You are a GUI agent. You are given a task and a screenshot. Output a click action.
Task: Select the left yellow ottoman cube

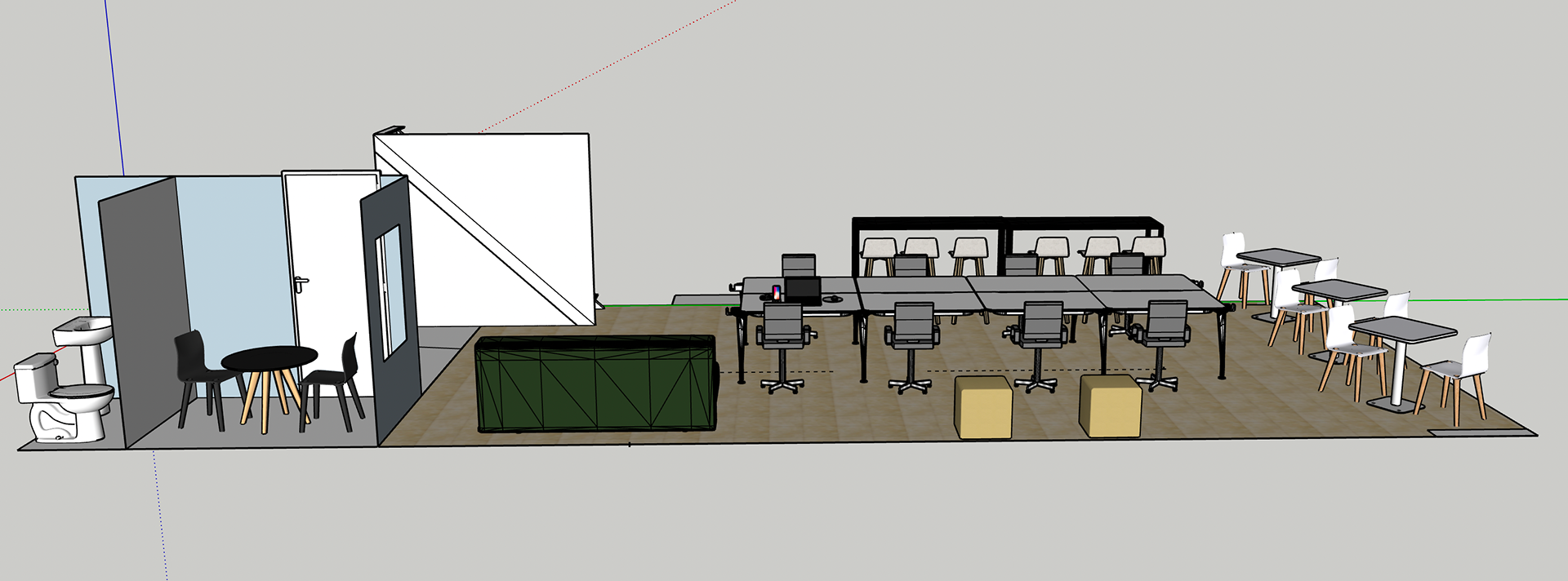[984, 407]
